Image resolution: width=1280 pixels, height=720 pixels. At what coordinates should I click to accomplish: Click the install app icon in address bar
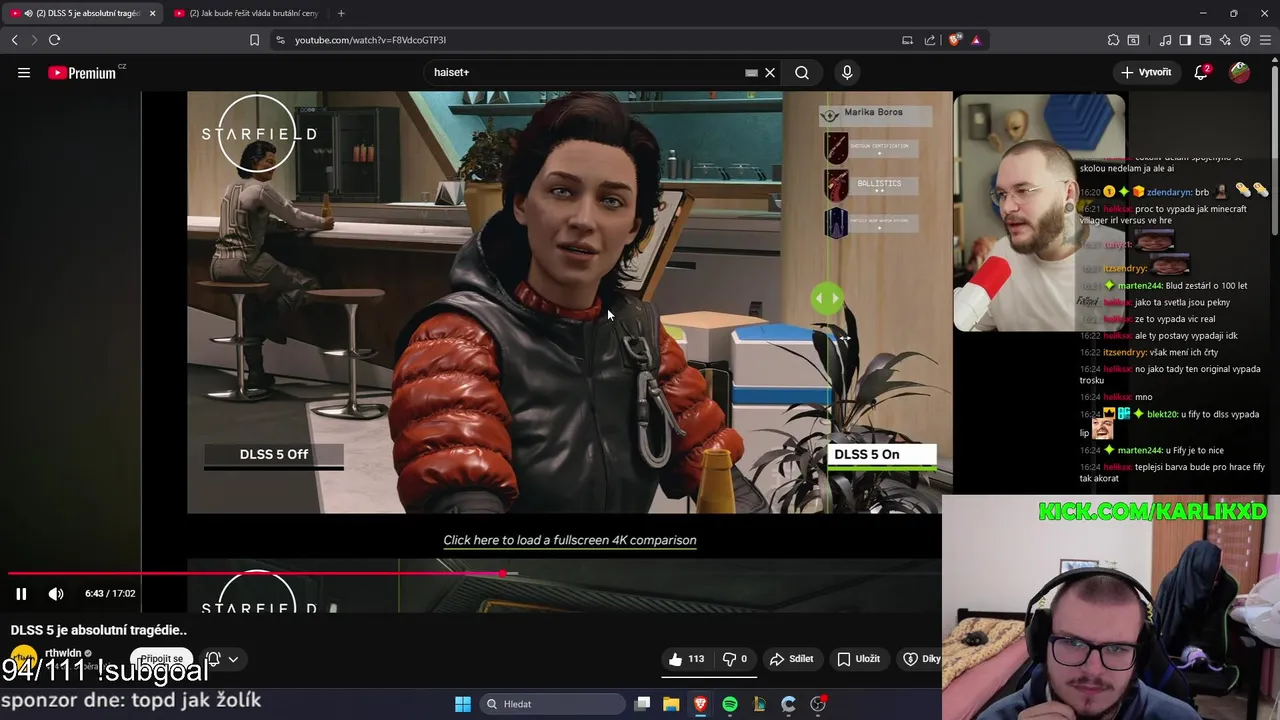click(907, 40)
